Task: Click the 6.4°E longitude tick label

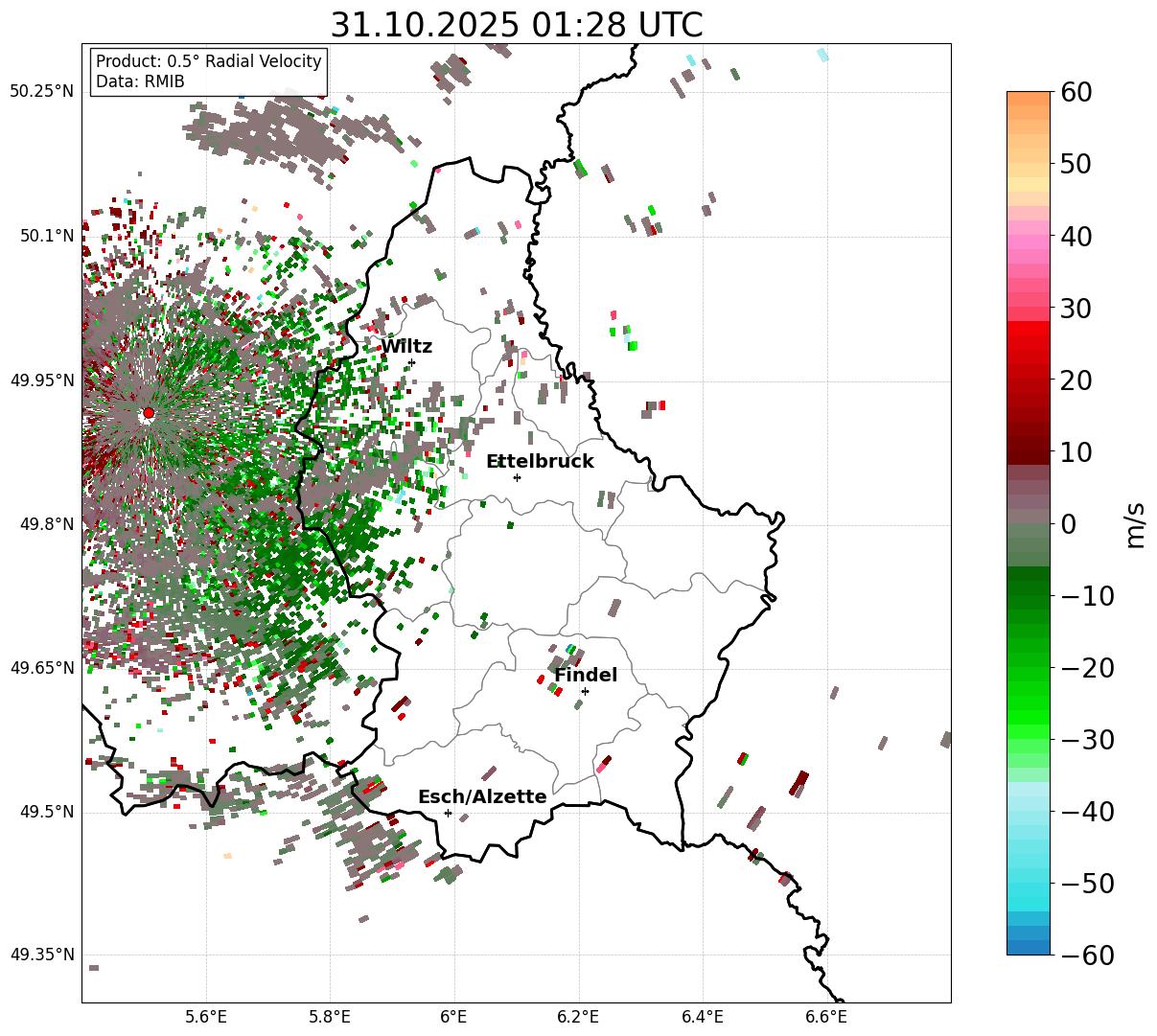Action: pos(703,1017)
